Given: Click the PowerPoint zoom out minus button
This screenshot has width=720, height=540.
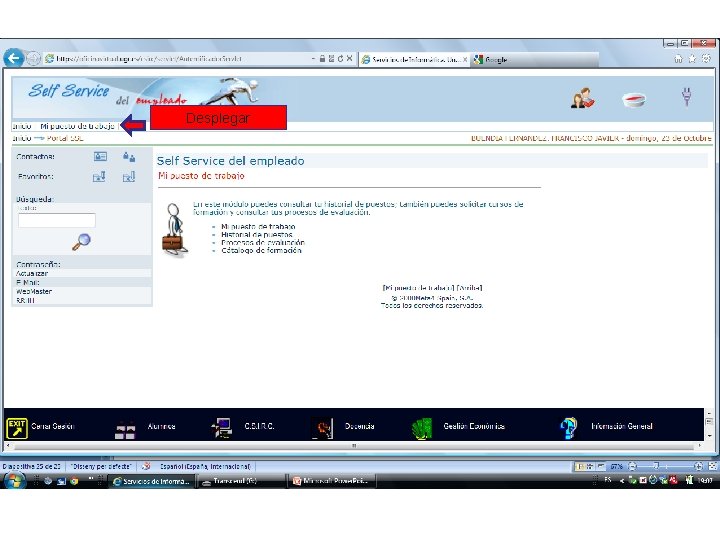Looking at the screenshot, I should tap(632, 466).
